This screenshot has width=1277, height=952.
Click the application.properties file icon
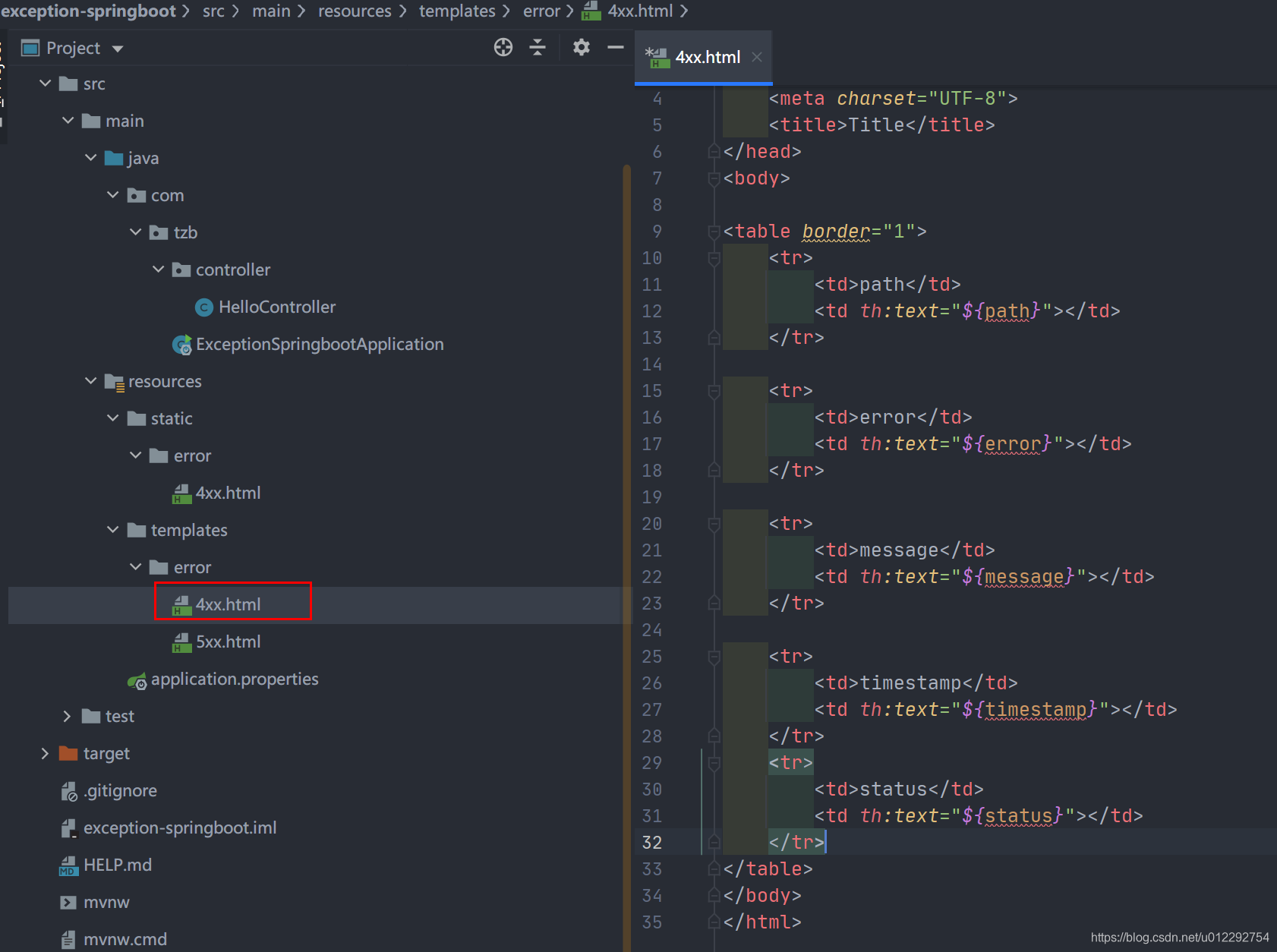(x=137, y=680)
